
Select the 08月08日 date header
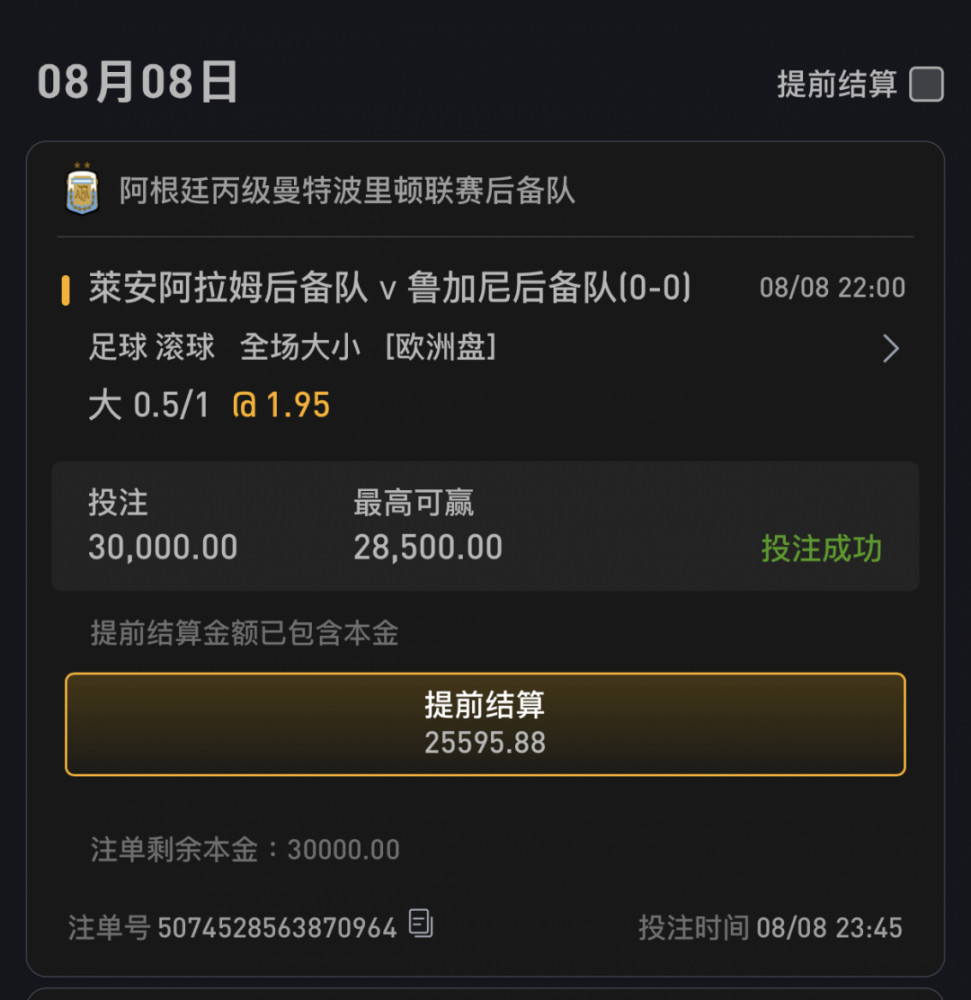click(x=138, y=82)
